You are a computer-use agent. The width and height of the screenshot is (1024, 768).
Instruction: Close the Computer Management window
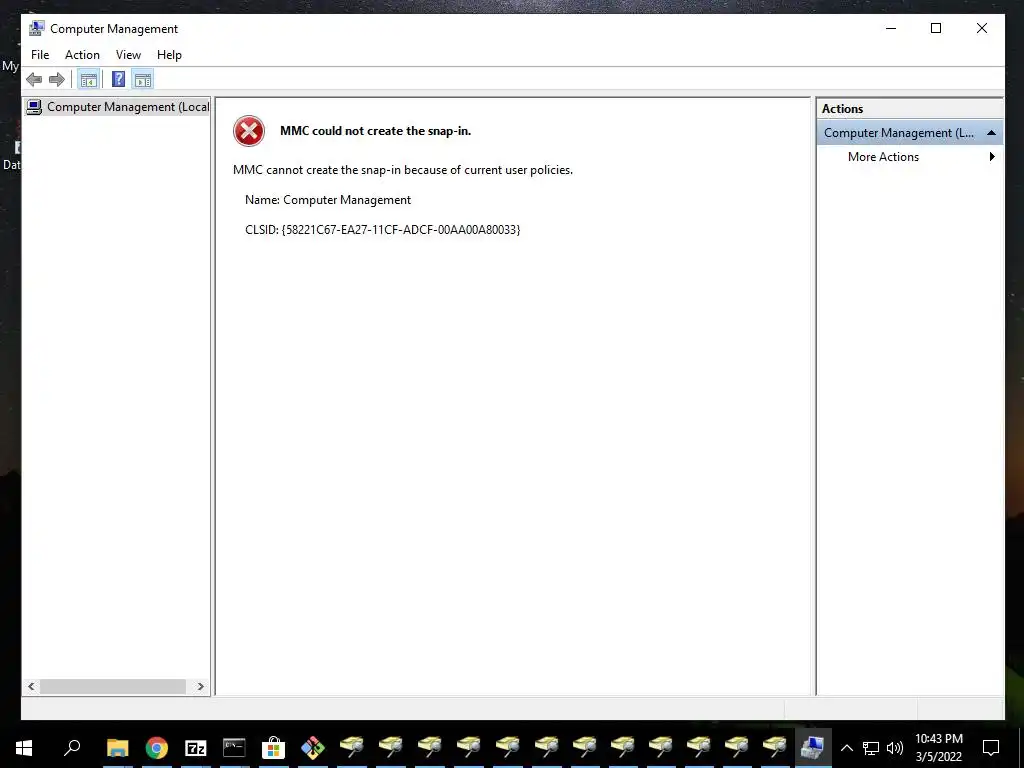(x=982, y=28)
